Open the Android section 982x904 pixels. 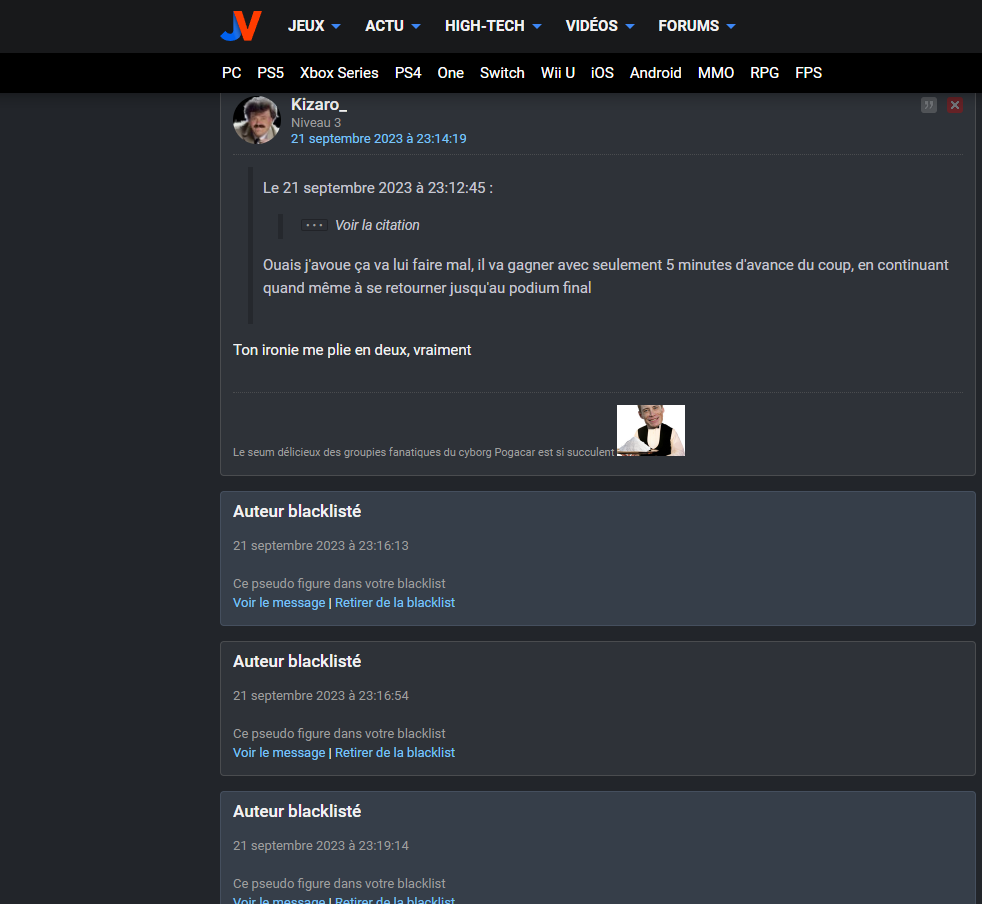point(655,73)
